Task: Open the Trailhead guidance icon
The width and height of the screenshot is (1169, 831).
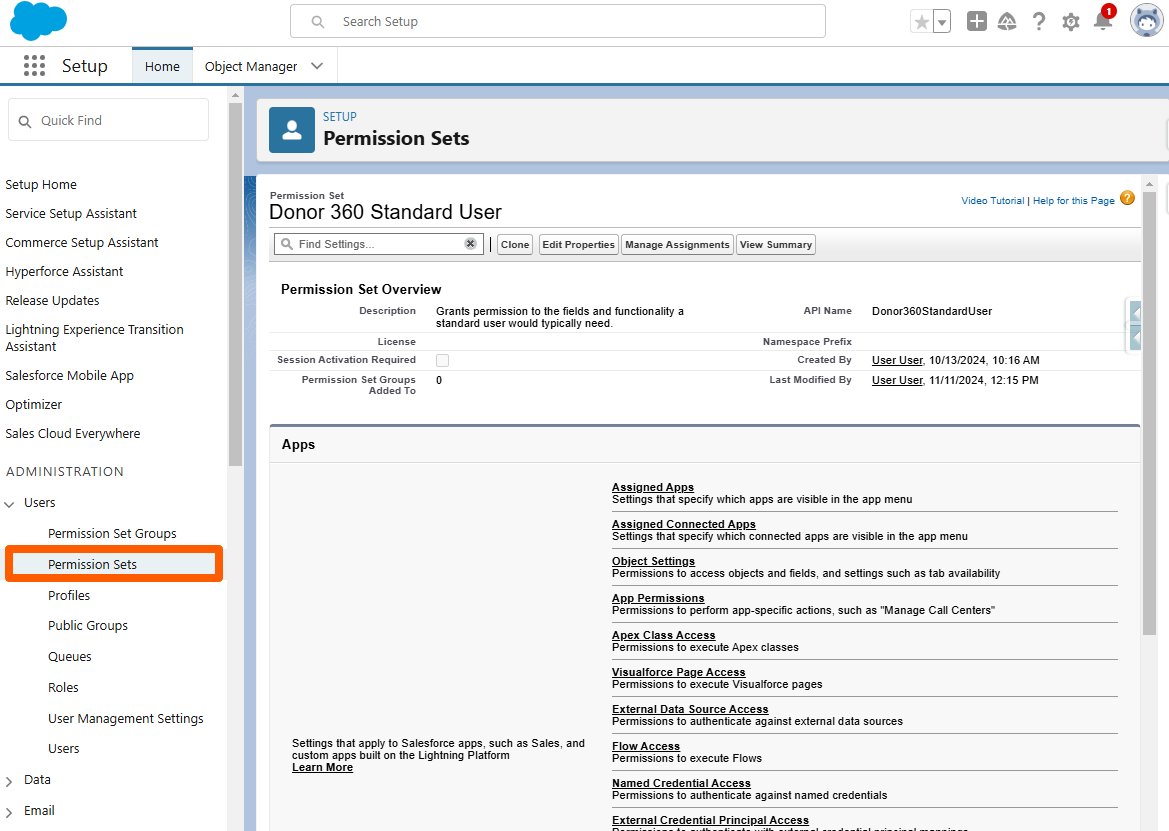Action: tap(1006, 22)
